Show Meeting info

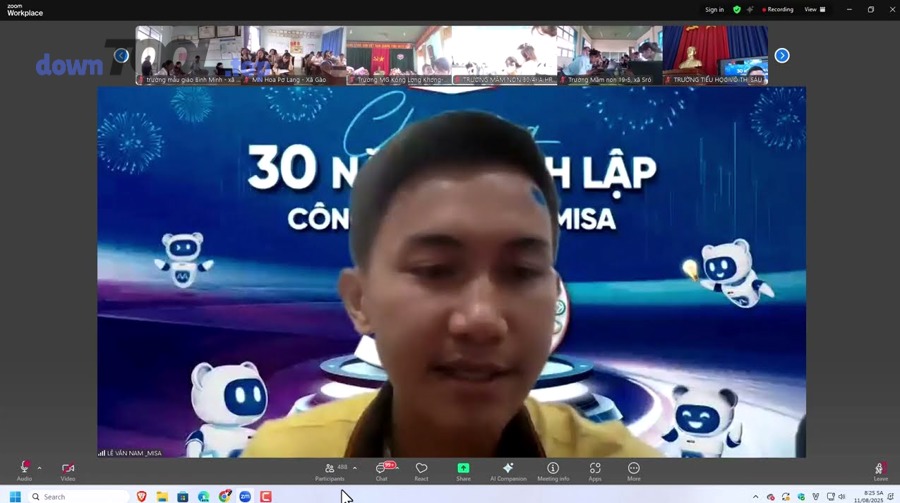[553, 471]
